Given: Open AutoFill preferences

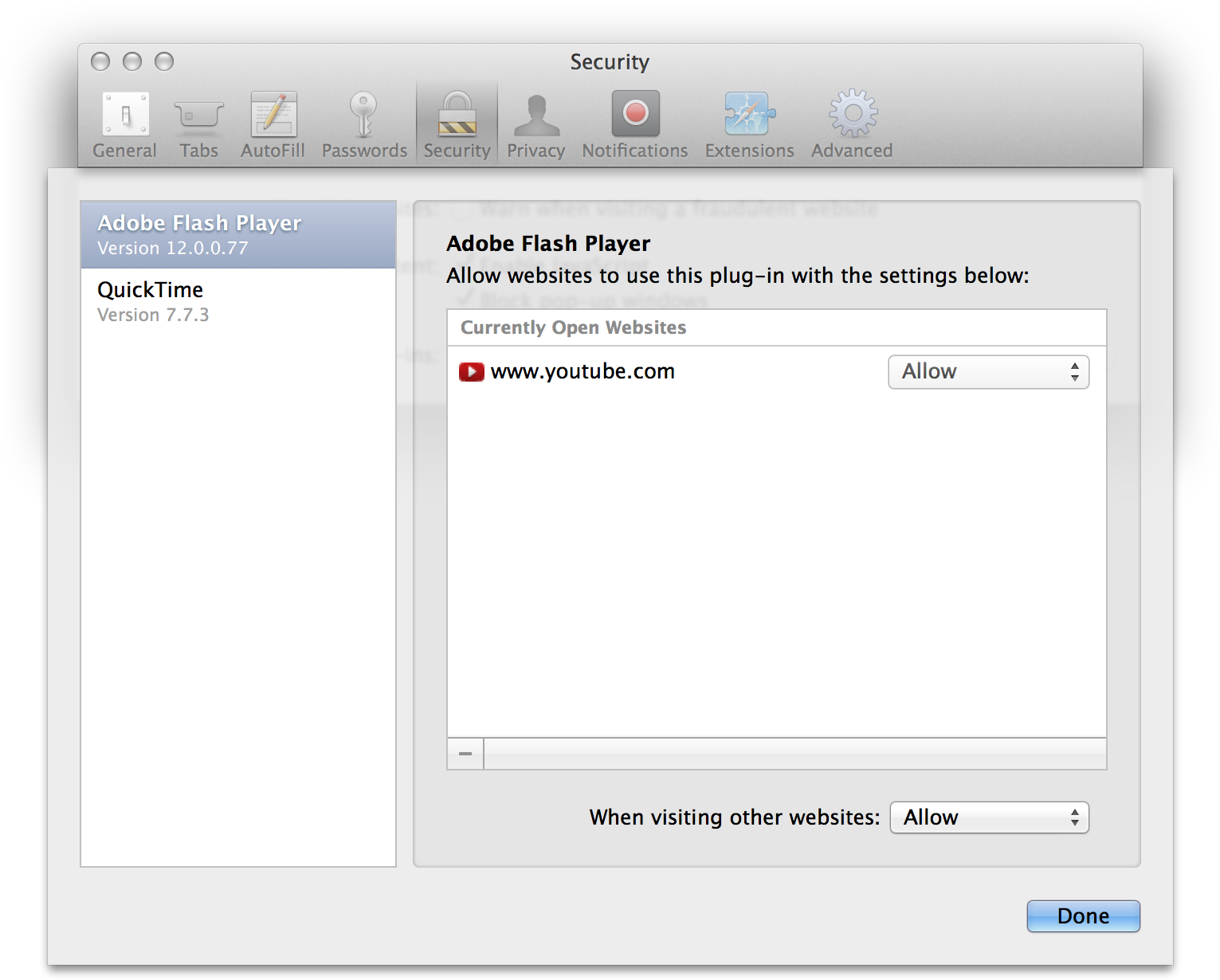Looking at the screenshot, I should tap(273, 125).
